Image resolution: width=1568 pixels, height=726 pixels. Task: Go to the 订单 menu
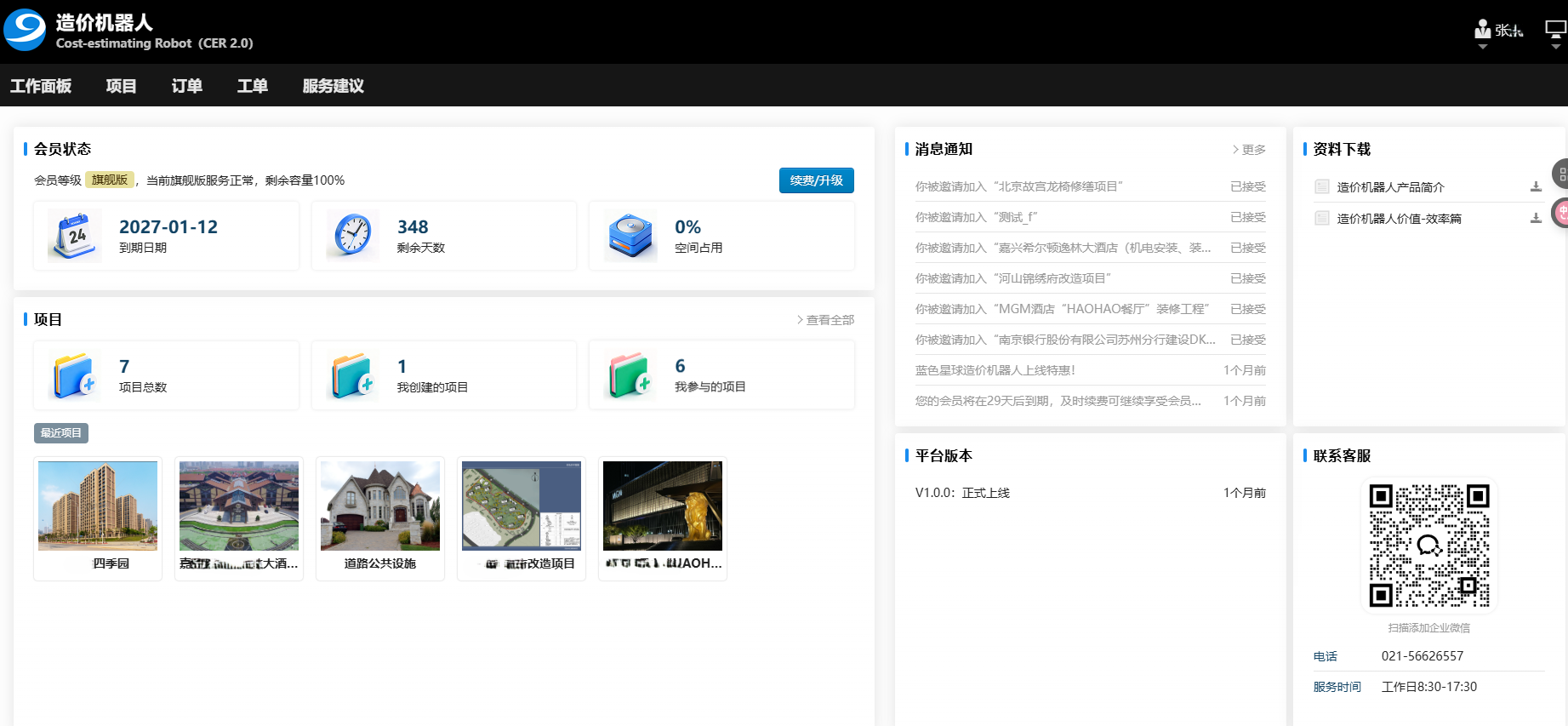click(x=186, y=86)
